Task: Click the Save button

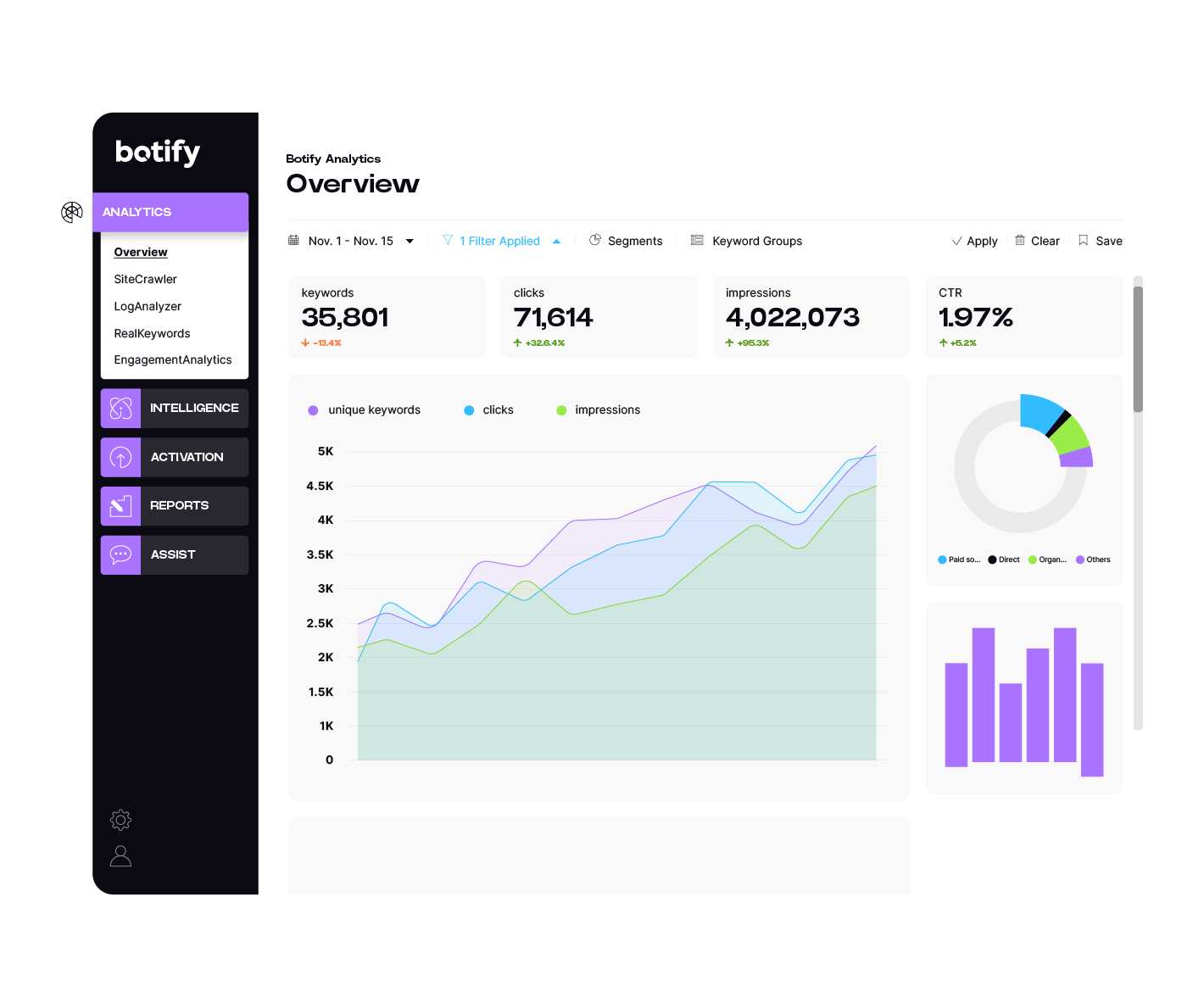Action: (1101, 241)
